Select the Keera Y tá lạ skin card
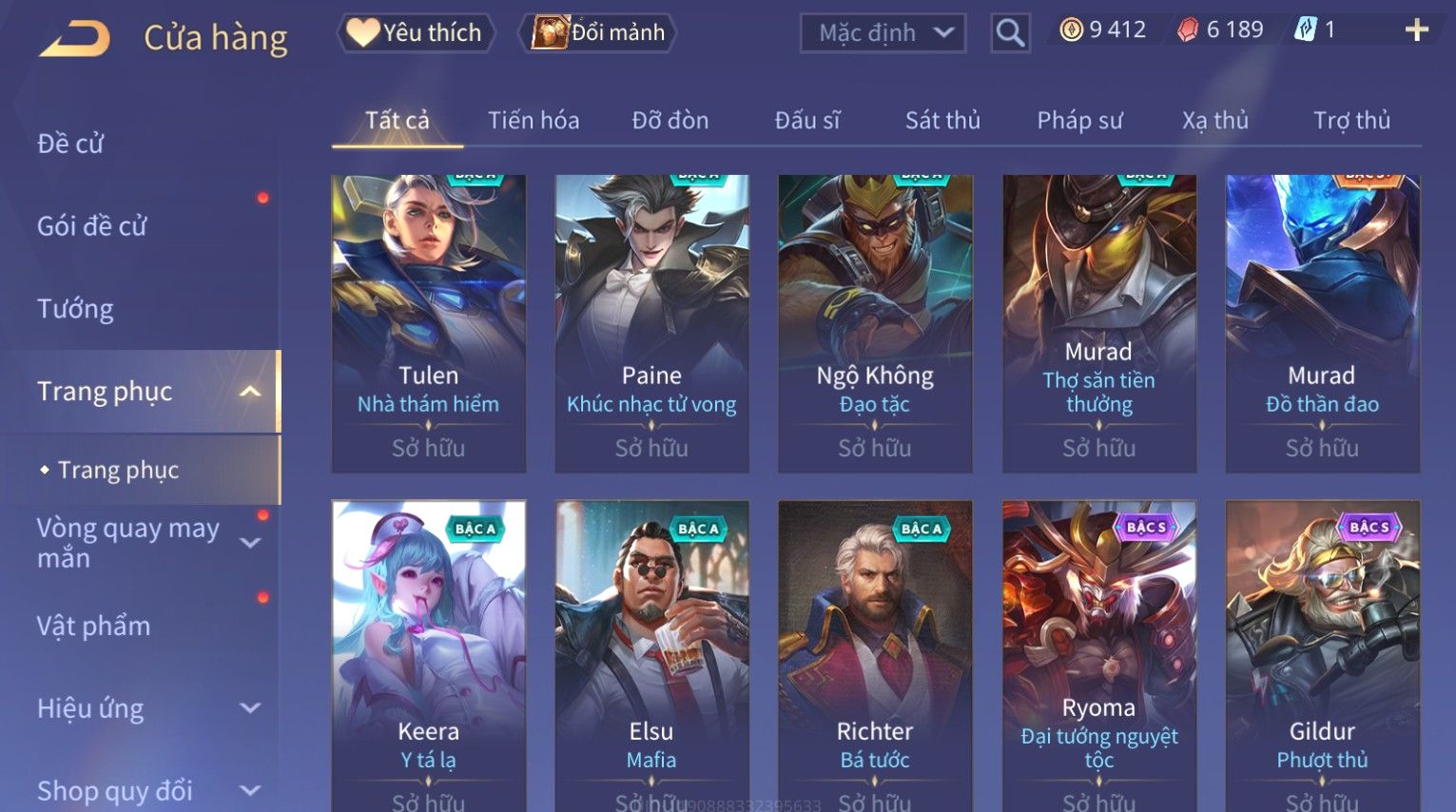The image size is (1456, 812). click(429, 656)
